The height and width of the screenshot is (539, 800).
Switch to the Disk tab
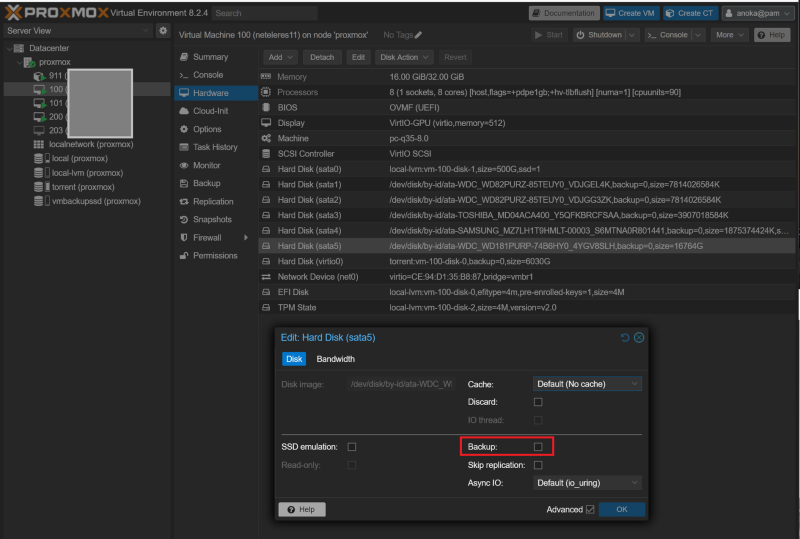coord(294,359)
